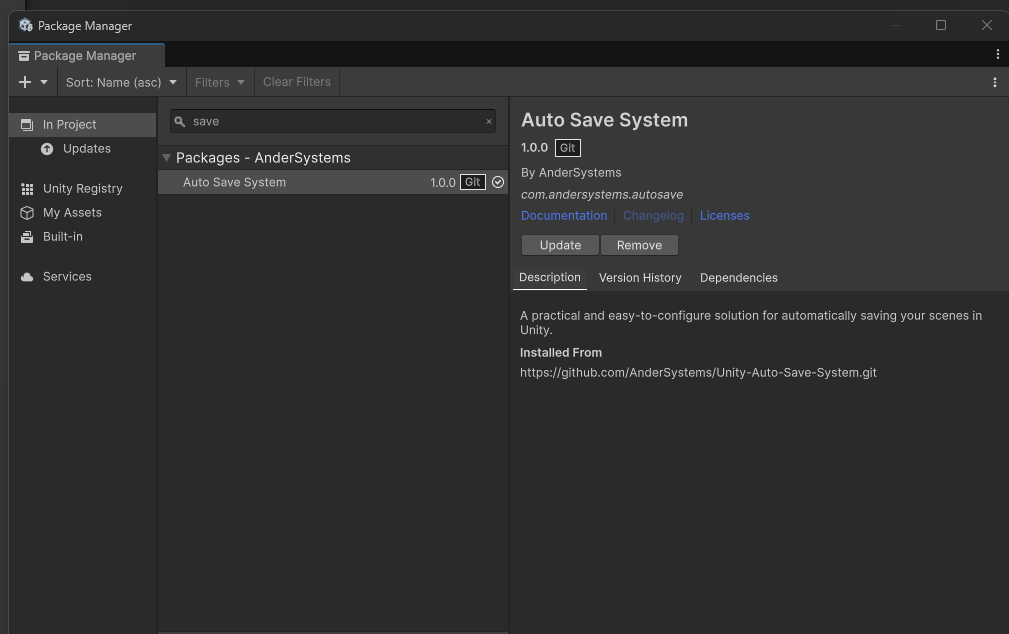Maximize the Package Manager window

pyautogui.click(x=941, y=25)
